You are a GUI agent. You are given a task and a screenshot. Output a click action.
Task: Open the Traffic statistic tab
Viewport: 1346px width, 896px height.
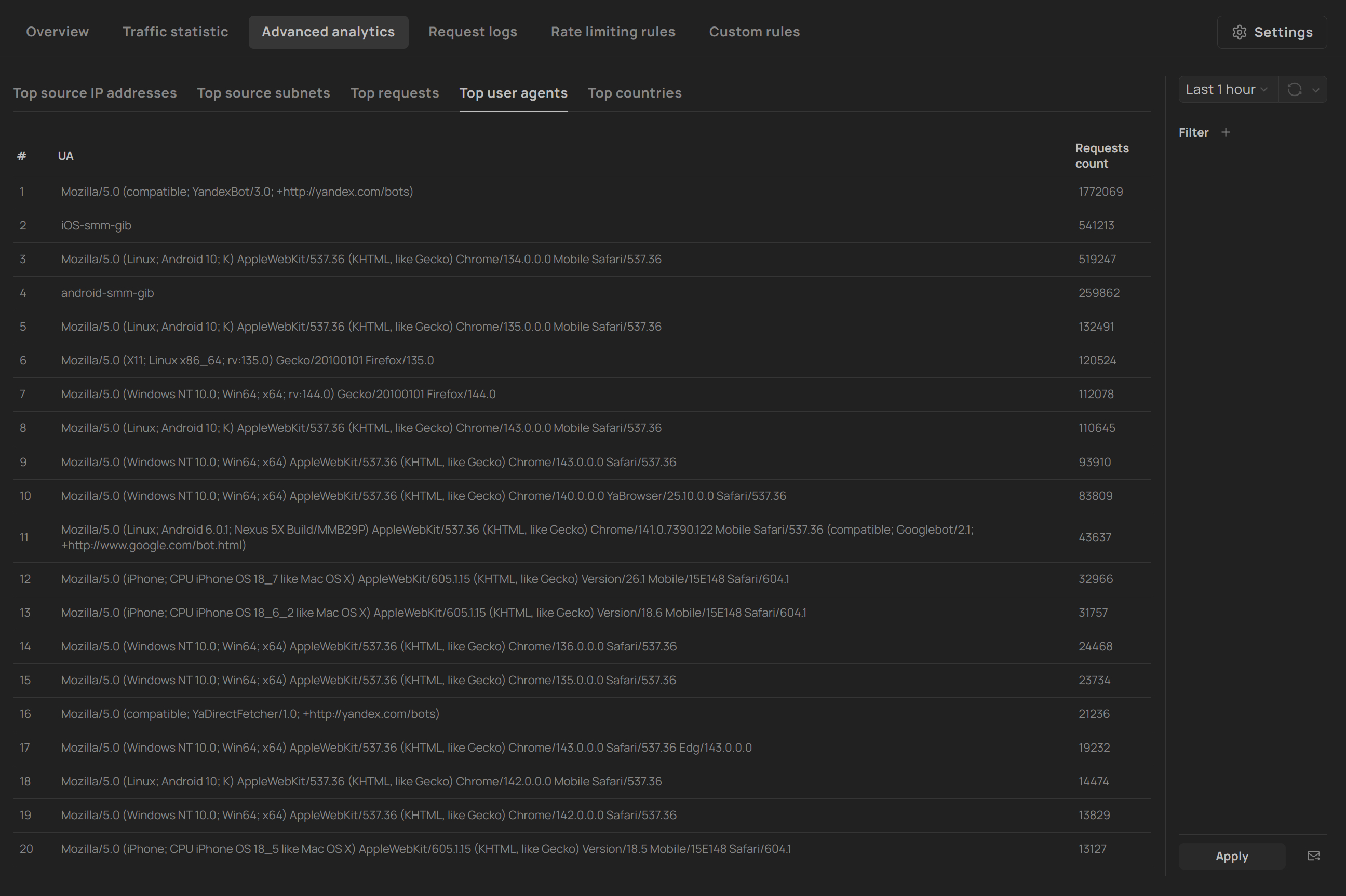[x=175, y=32]
